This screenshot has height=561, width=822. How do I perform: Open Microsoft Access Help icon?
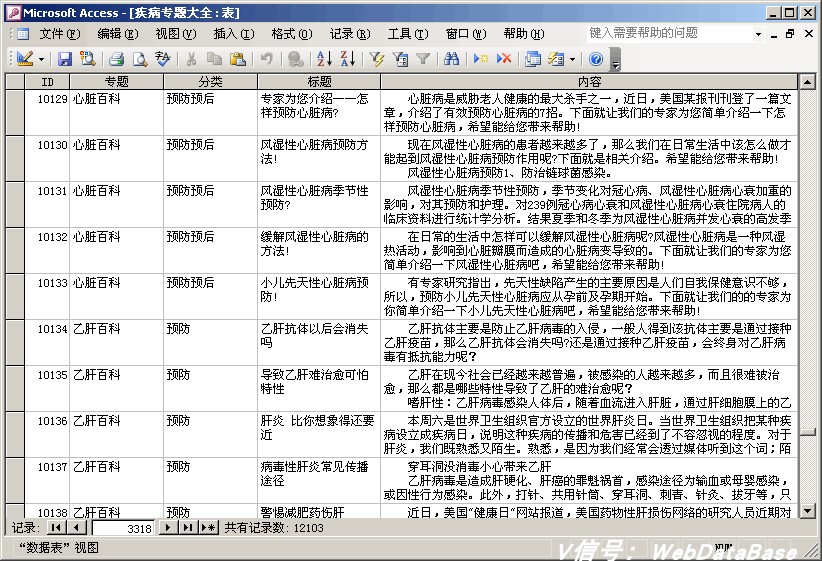pyautogui.click(x=596, y=59)
